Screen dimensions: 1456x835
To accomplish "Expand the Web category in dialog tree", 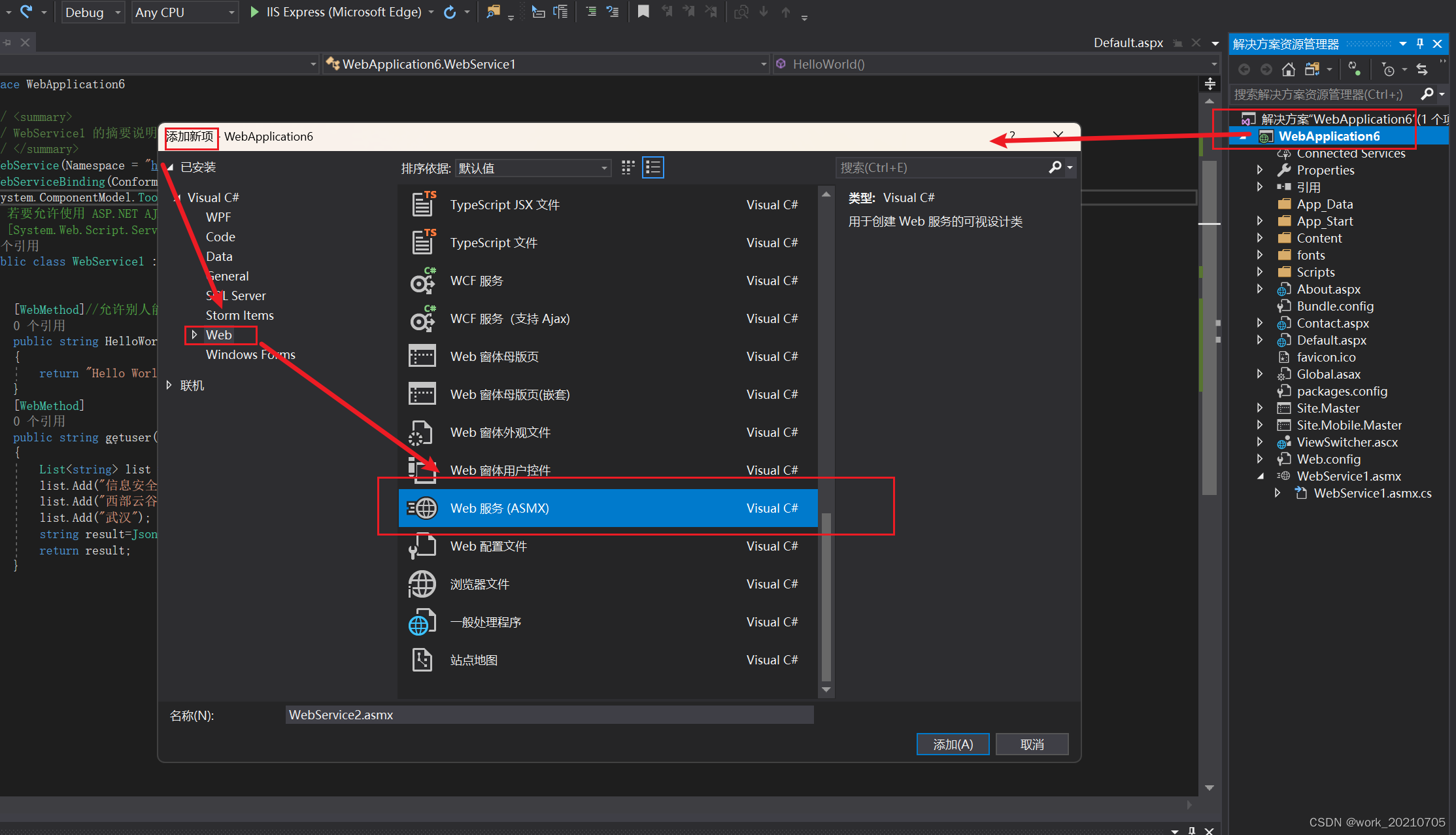I will click(194, 335).
